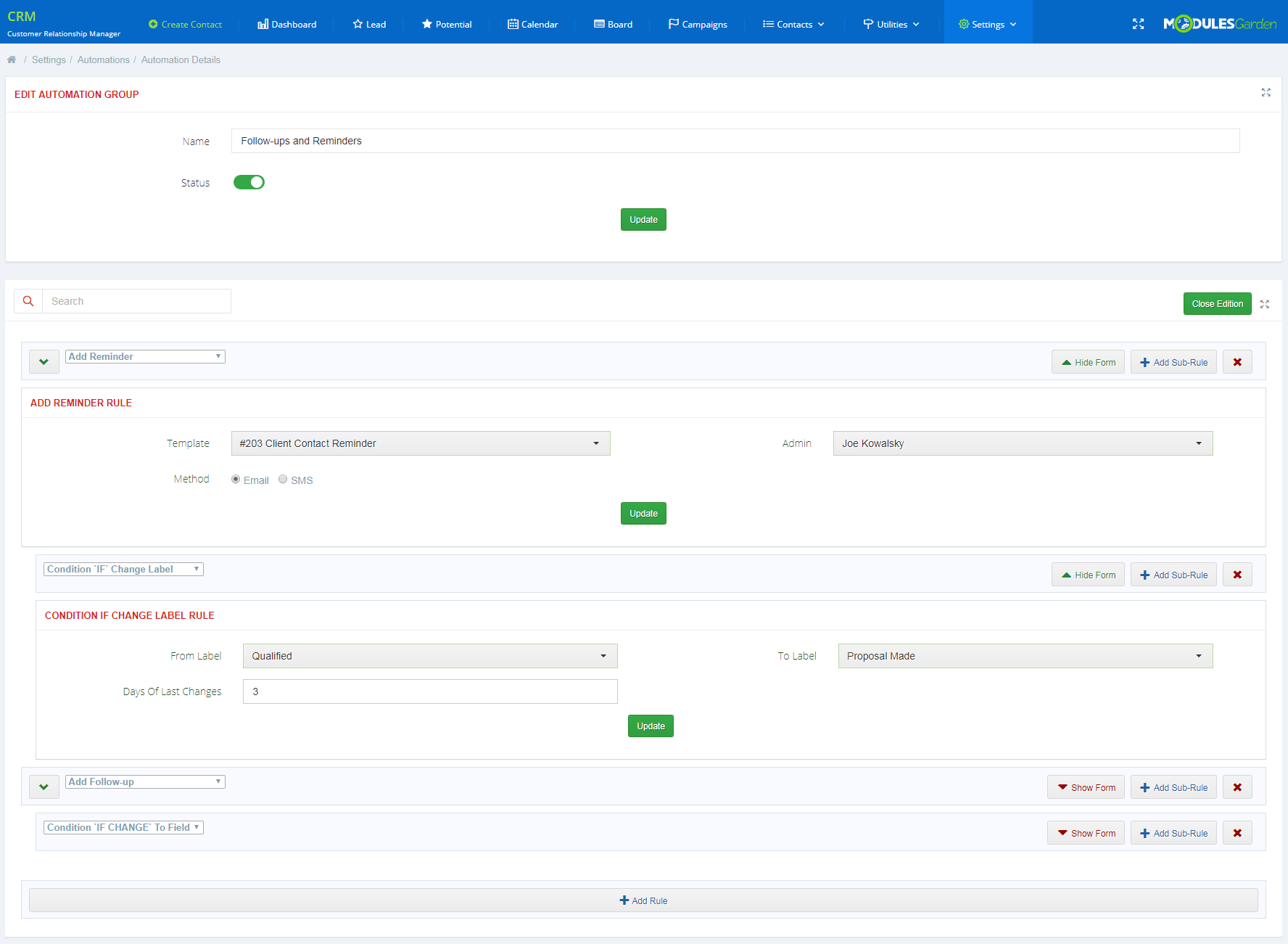1288x944 pixels.
Task: Open the Board section
Action: point(613,24)
